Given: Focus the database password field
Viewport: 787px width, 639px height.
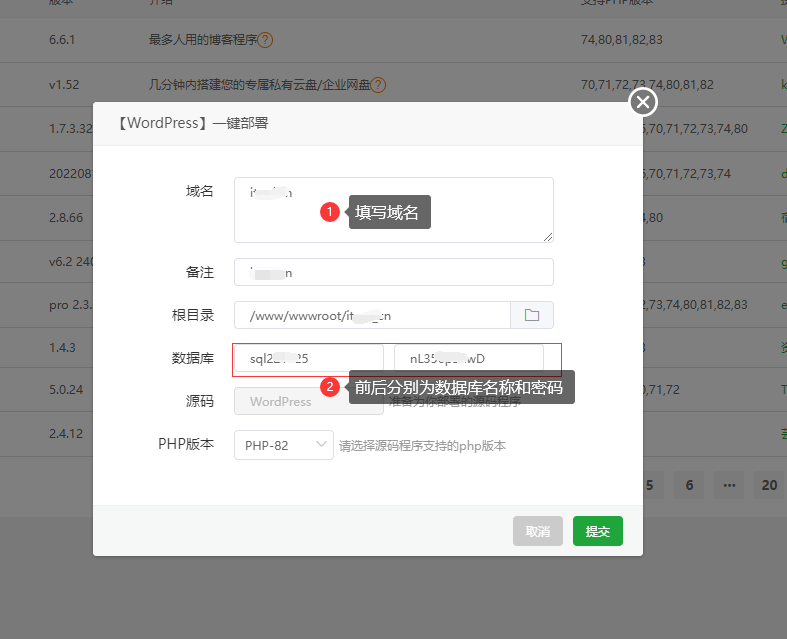Looking at the screenshot, I should [469, 358].
